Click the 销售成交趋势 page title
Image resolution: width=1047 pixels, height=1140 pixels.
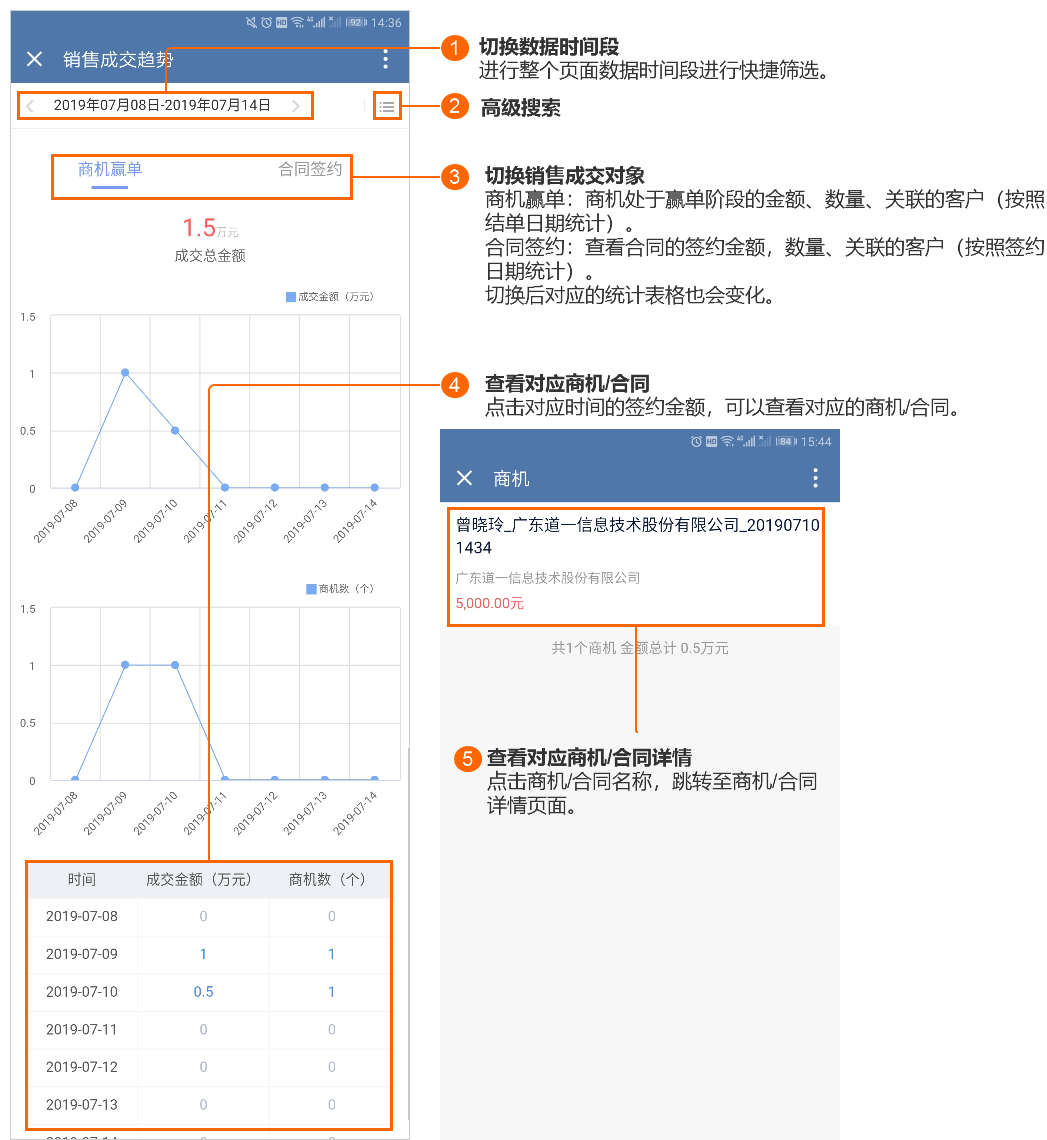pyautogui.click(x=119, y=60)
